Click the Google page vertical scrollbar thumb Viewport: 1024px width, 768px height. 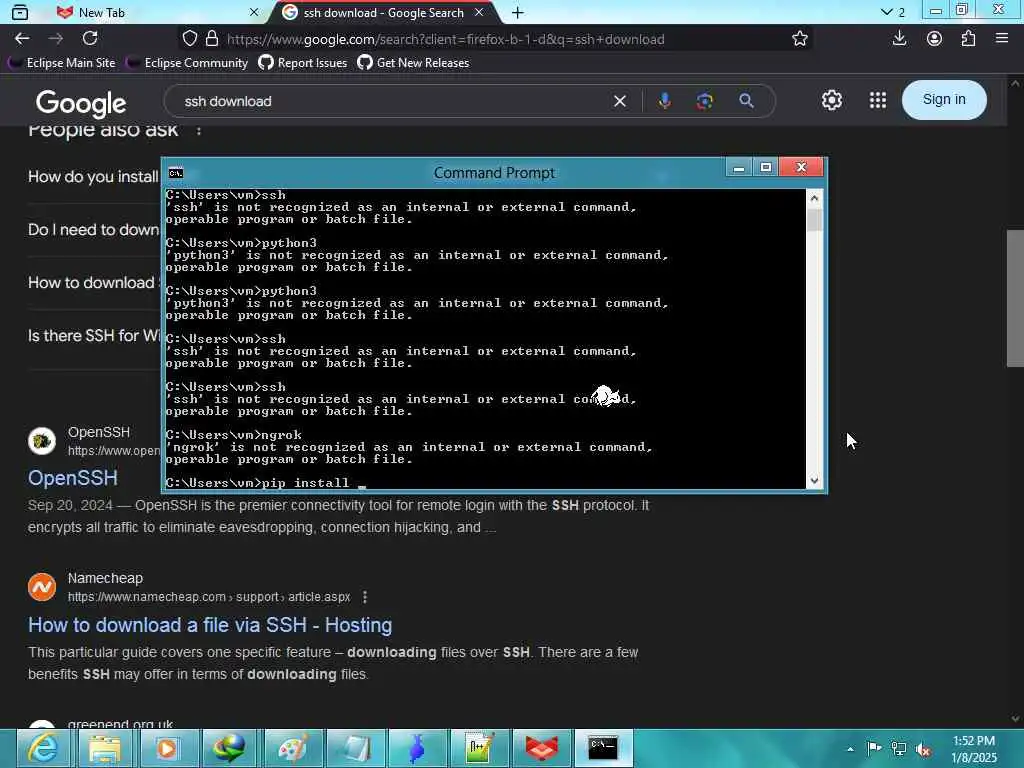pyautogui.click(x=1015, y=298)
